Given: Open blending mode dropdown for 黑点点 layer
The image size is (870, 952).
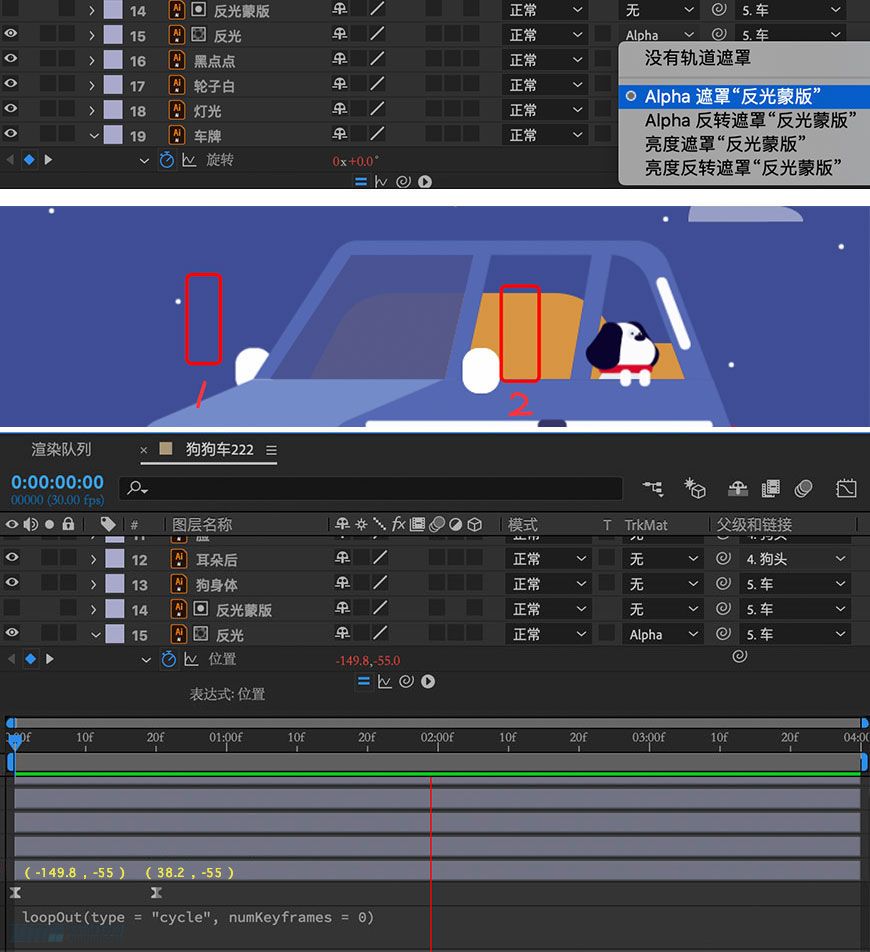Looking at the screenshot, I should pos(545,60).
